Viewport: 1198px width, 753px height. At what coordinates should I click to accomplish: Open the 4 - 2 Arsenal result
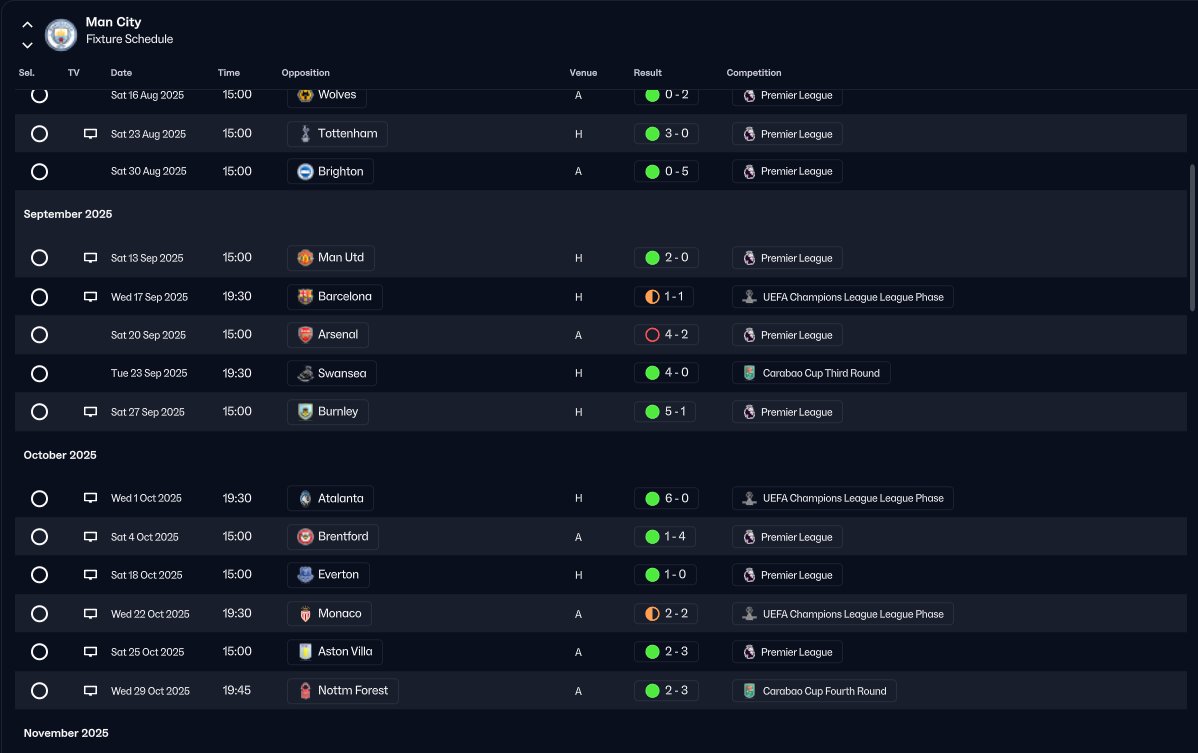coord(666,335)
